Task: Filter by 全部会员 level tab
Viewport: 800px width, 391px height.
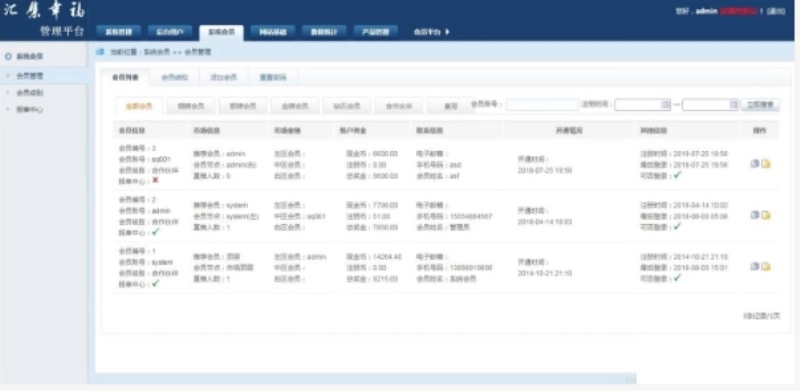Action: 139,106
